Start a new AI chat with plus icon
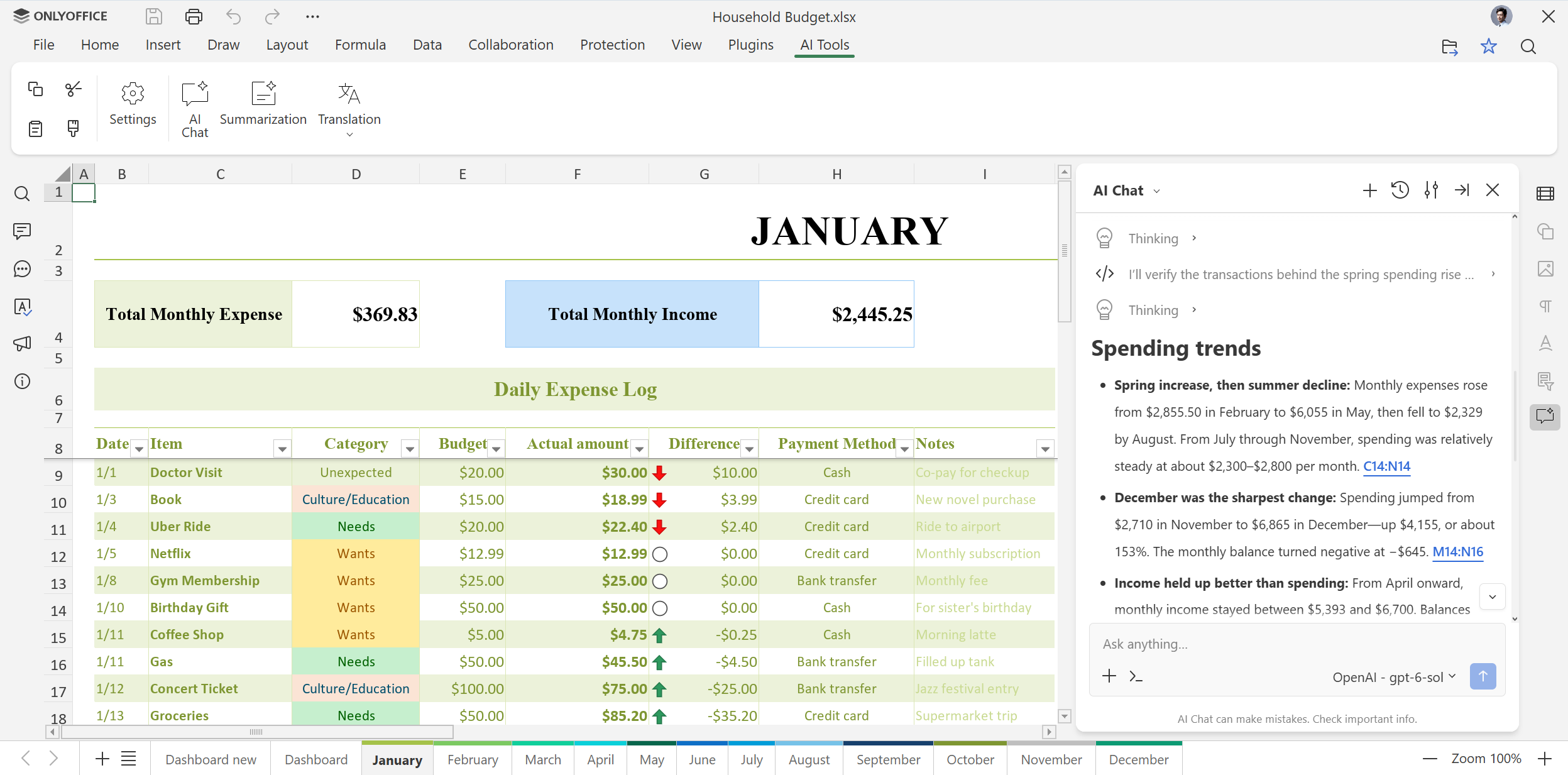 pyautogui.click(x=1369, y=190)
